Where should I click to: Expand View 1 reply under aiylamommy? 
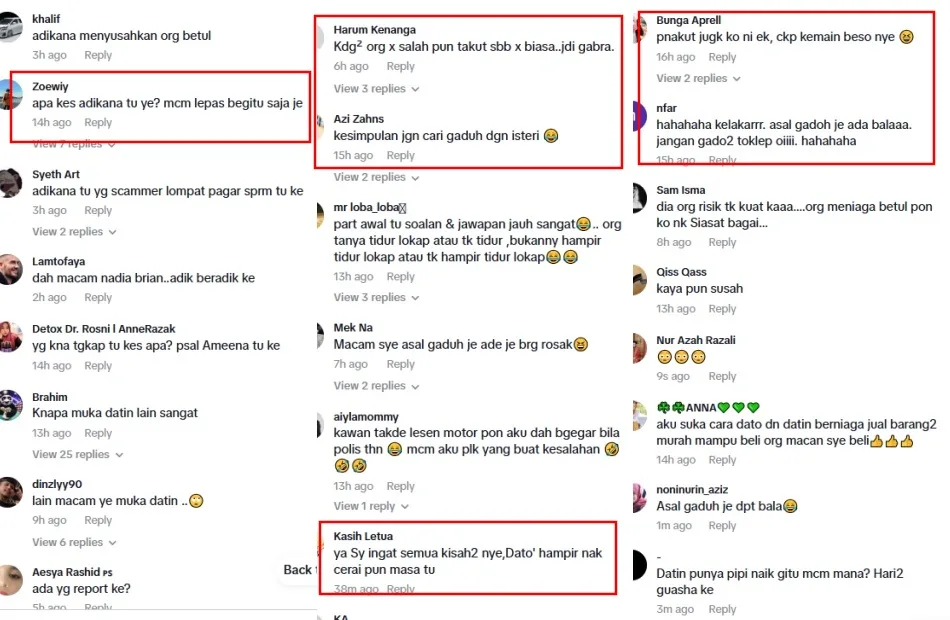(371, 506)
